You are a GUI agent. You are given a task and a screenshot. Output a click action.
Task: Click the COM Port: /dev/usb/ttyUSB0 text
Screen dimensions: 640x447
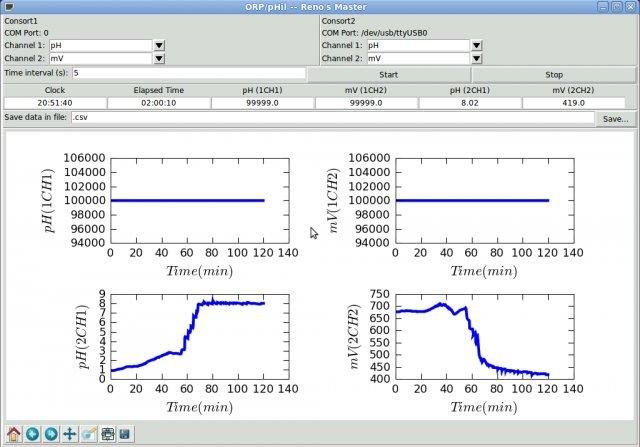click(x=374, y=33)
